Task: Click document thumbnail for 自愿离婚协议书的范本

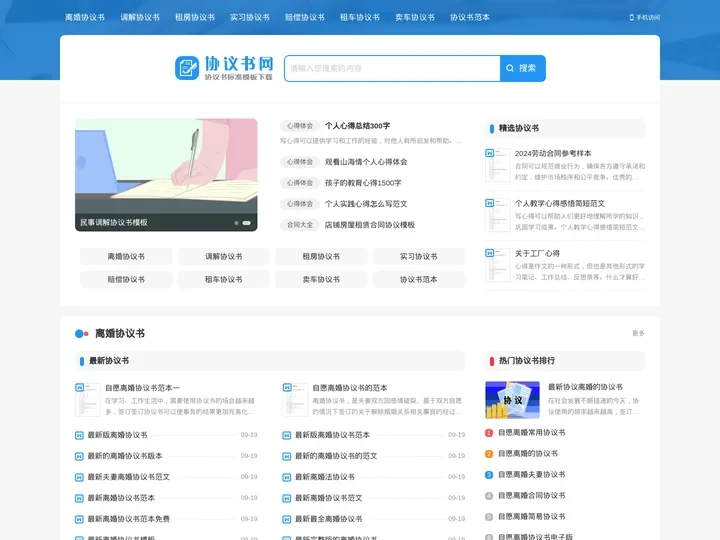Action: point(295,399)
